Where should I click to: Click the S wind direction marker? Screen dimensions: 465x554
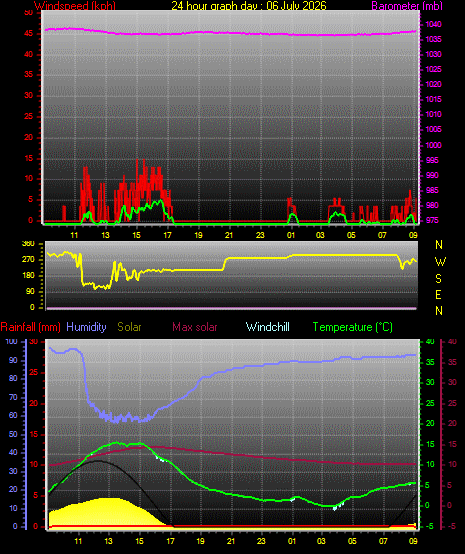438,279
